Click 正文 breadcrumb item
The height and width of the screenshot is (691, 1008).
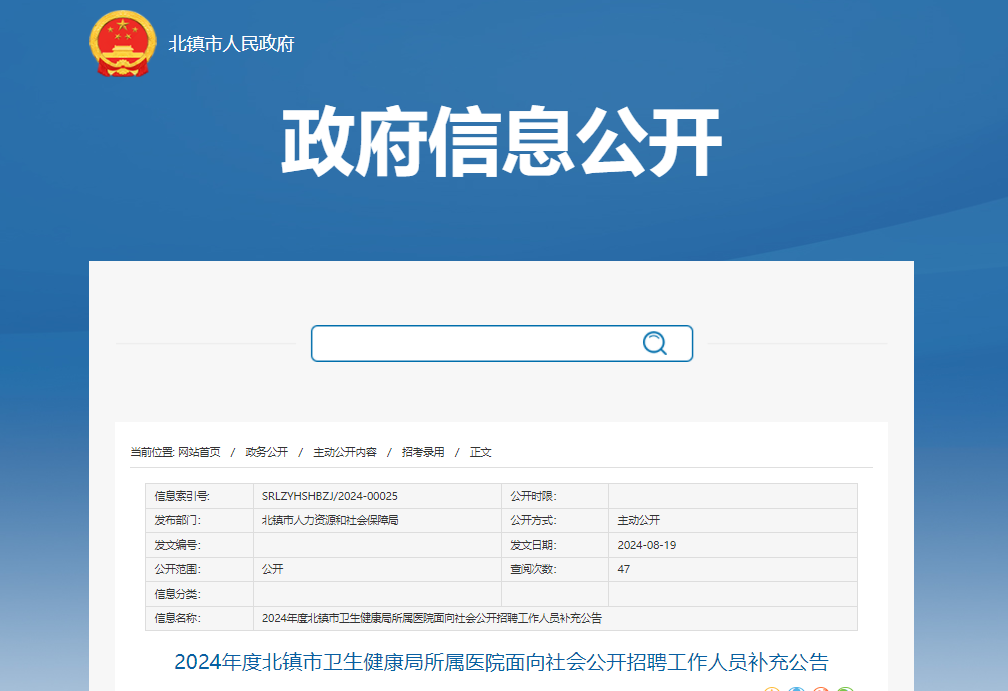[480, 452]
